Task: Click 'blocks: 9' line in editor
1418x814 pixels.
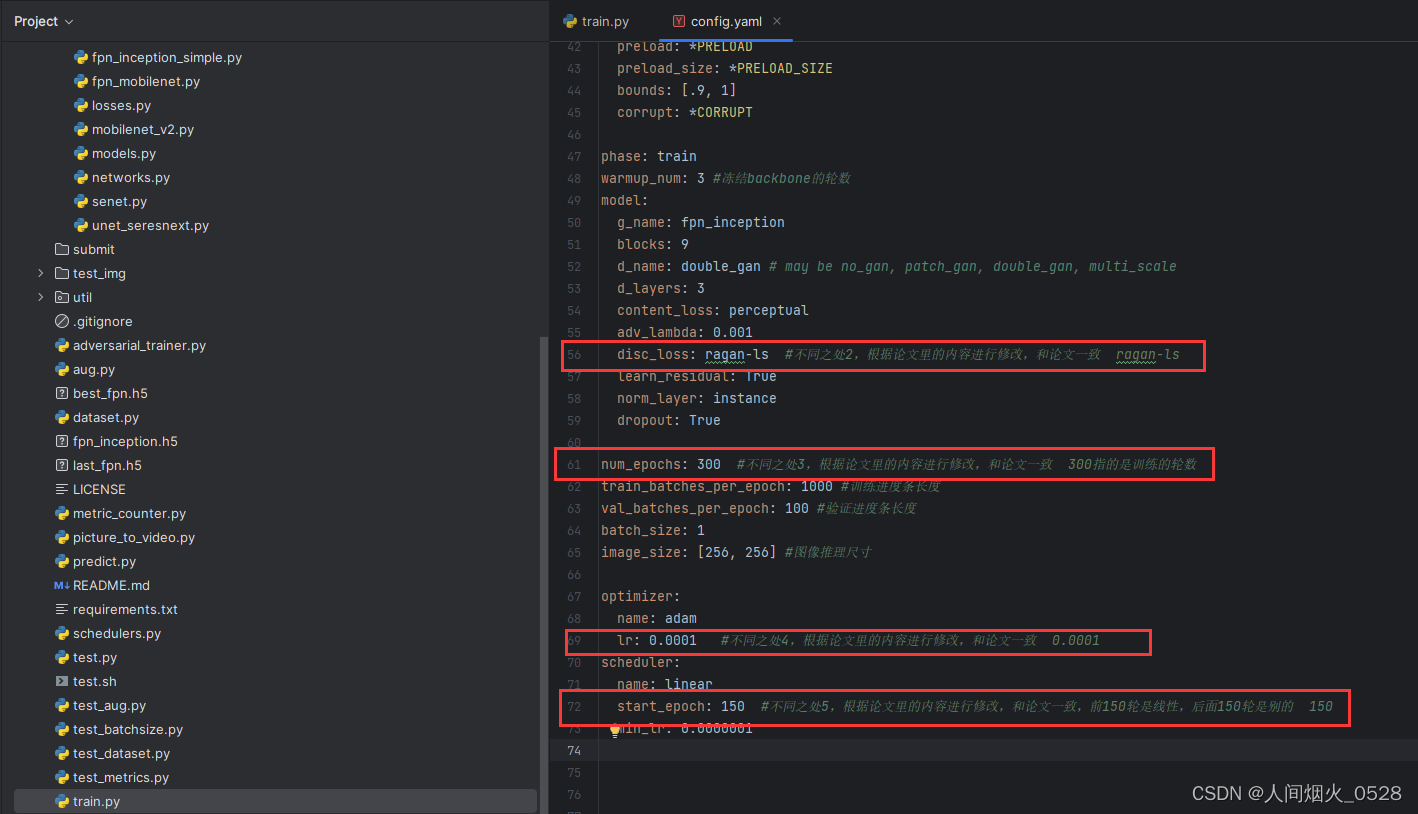Action: coord(653,244)
